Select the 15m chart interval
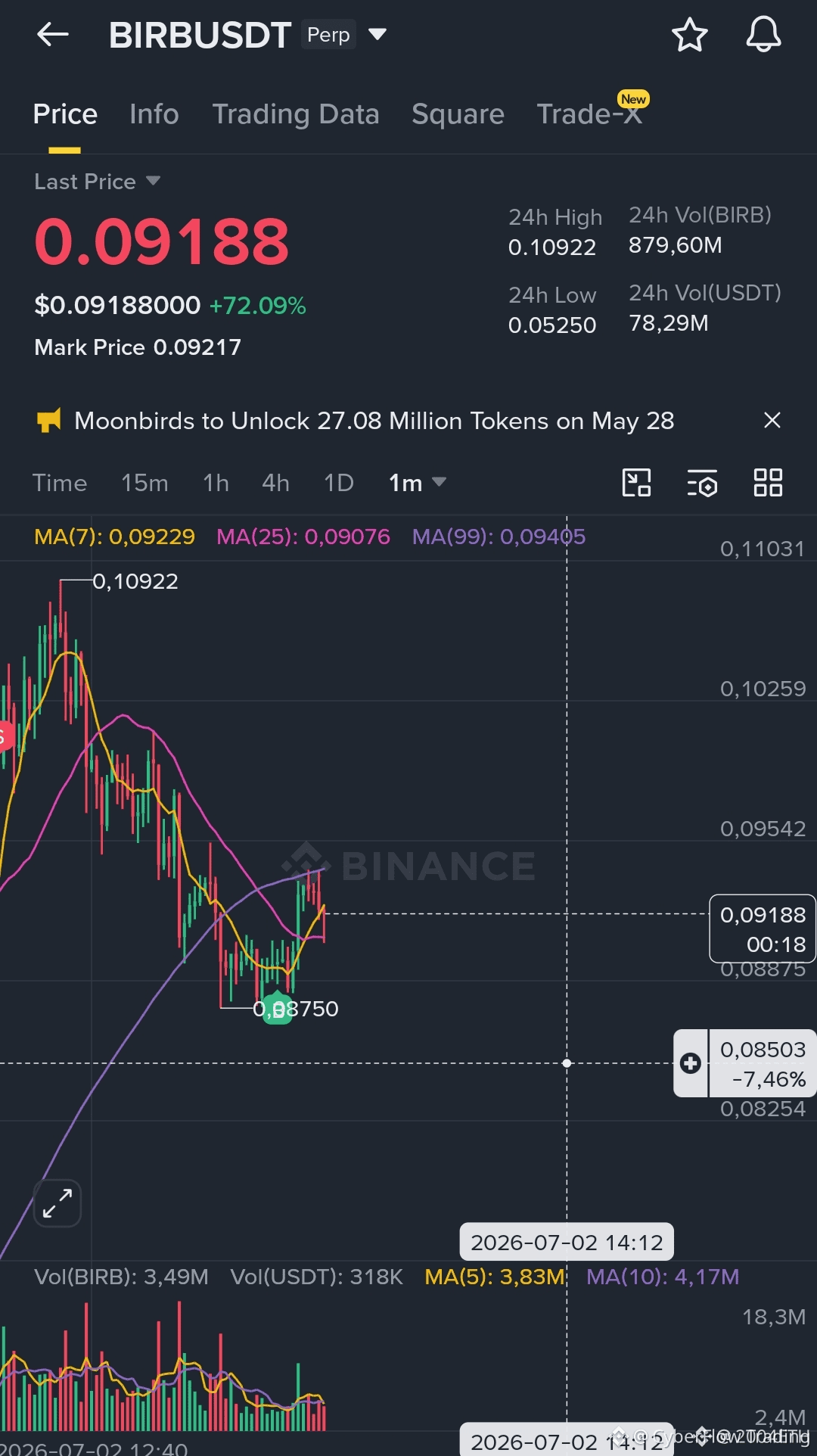Viewport: 817px width, 1456px height. [x=144, y=483]
